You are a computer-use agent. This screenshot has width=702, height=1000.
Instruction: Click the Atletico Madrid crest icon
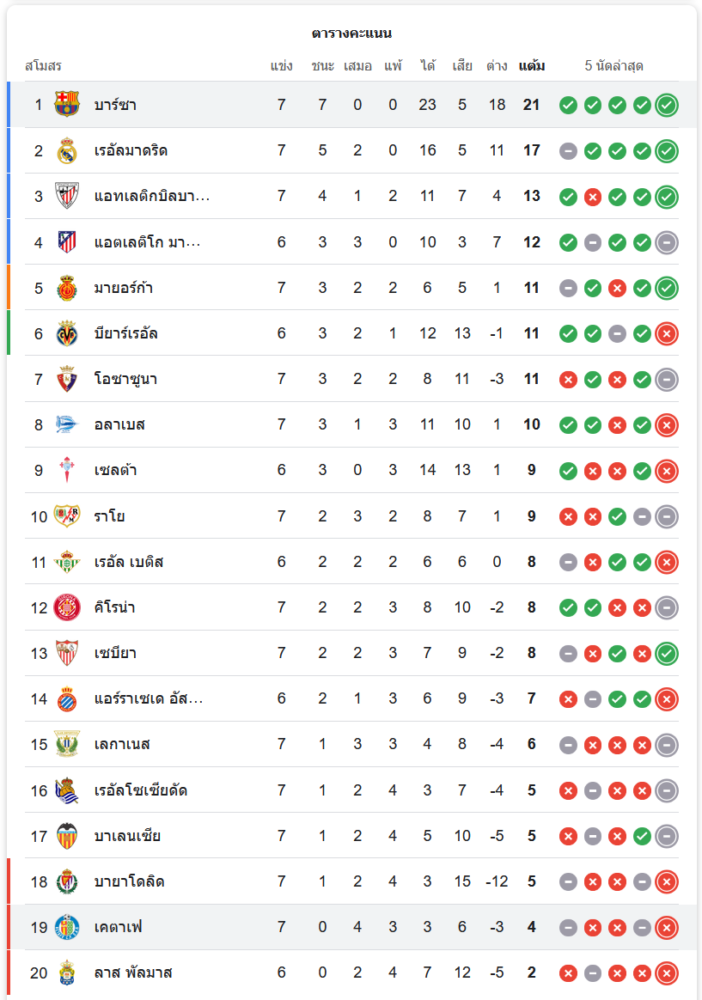click(x=67, y=242)
